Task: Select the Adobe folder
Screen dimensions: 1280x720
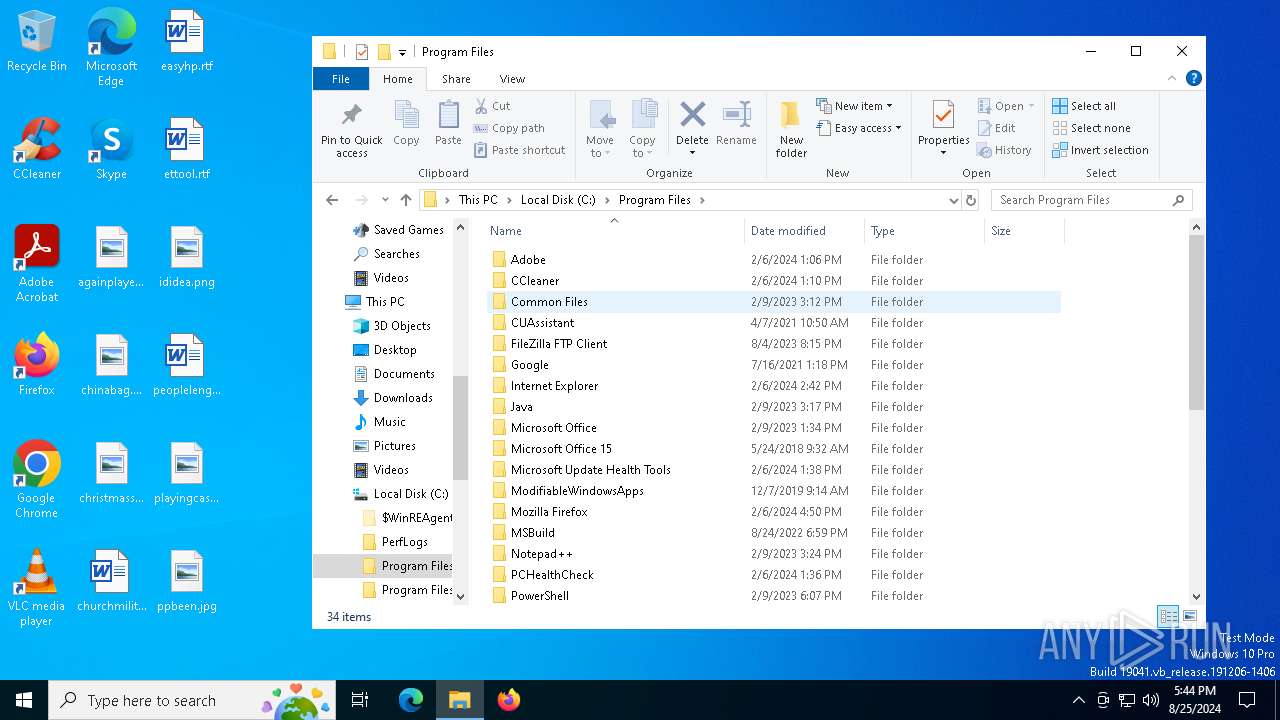Action: click(x=773, y=260)
